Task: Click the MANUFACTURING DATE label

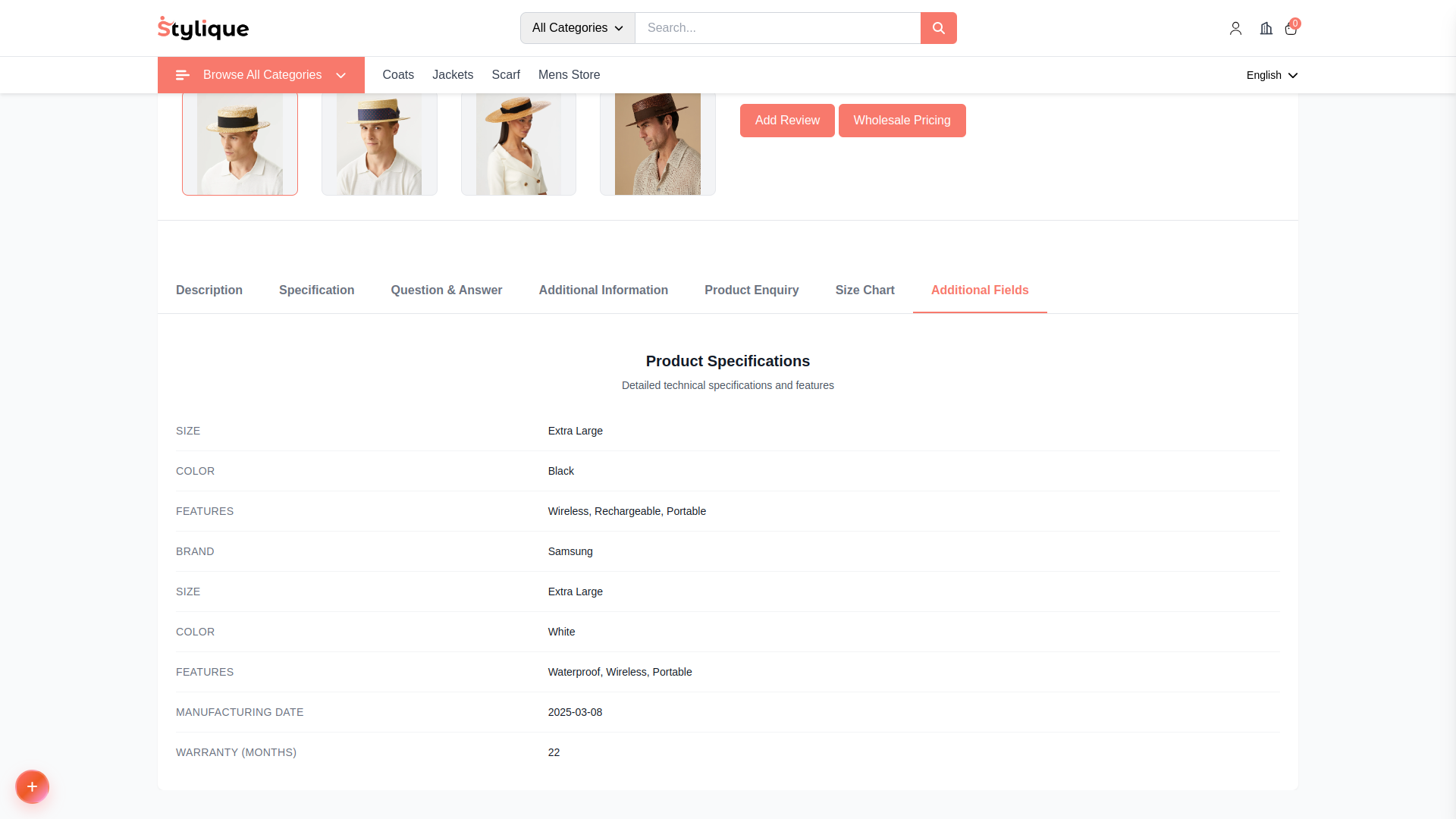Action: (x=240, y=712)
